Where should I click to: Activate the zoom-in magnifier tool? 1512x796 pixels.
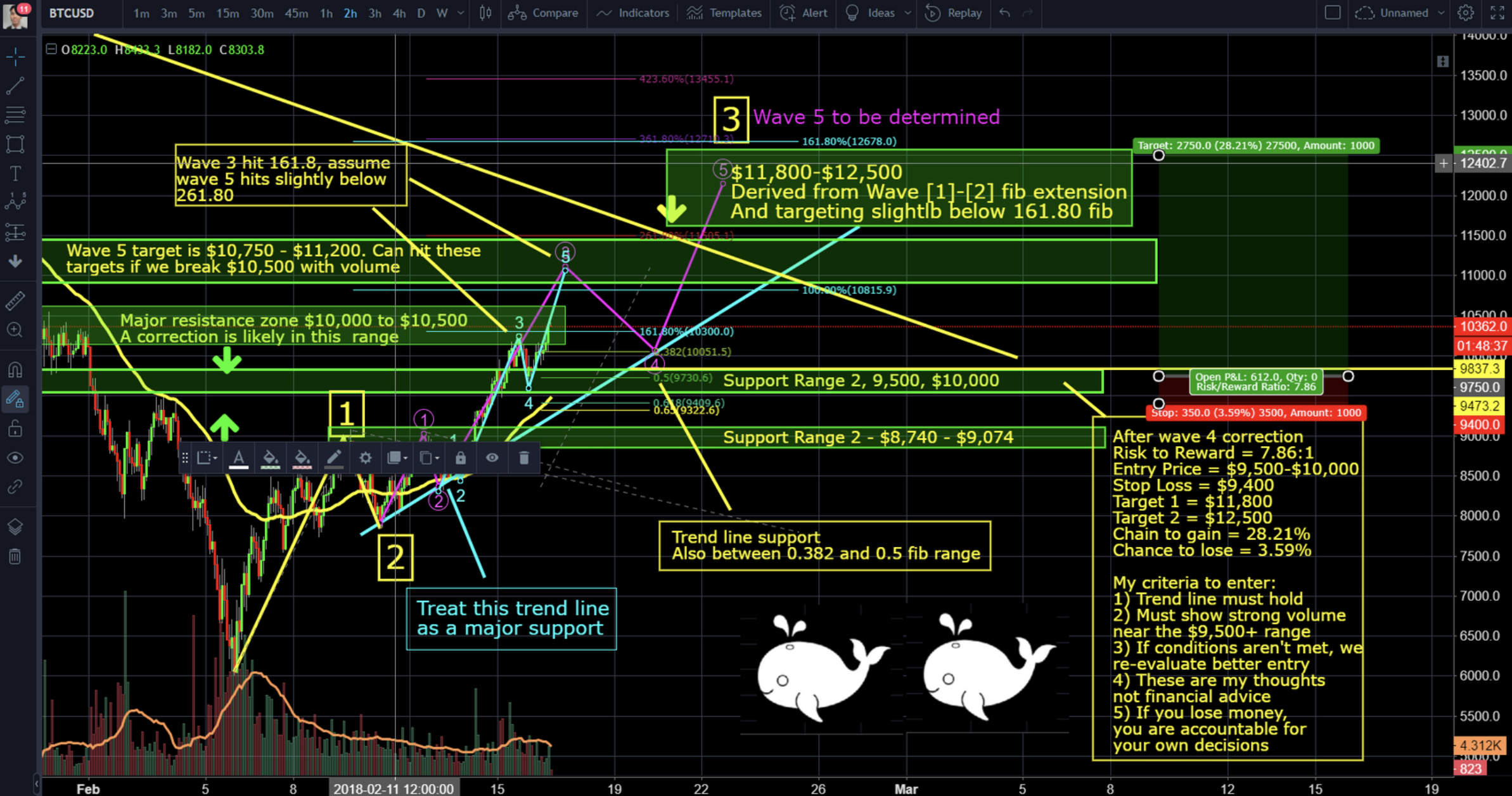pos(15,330)
